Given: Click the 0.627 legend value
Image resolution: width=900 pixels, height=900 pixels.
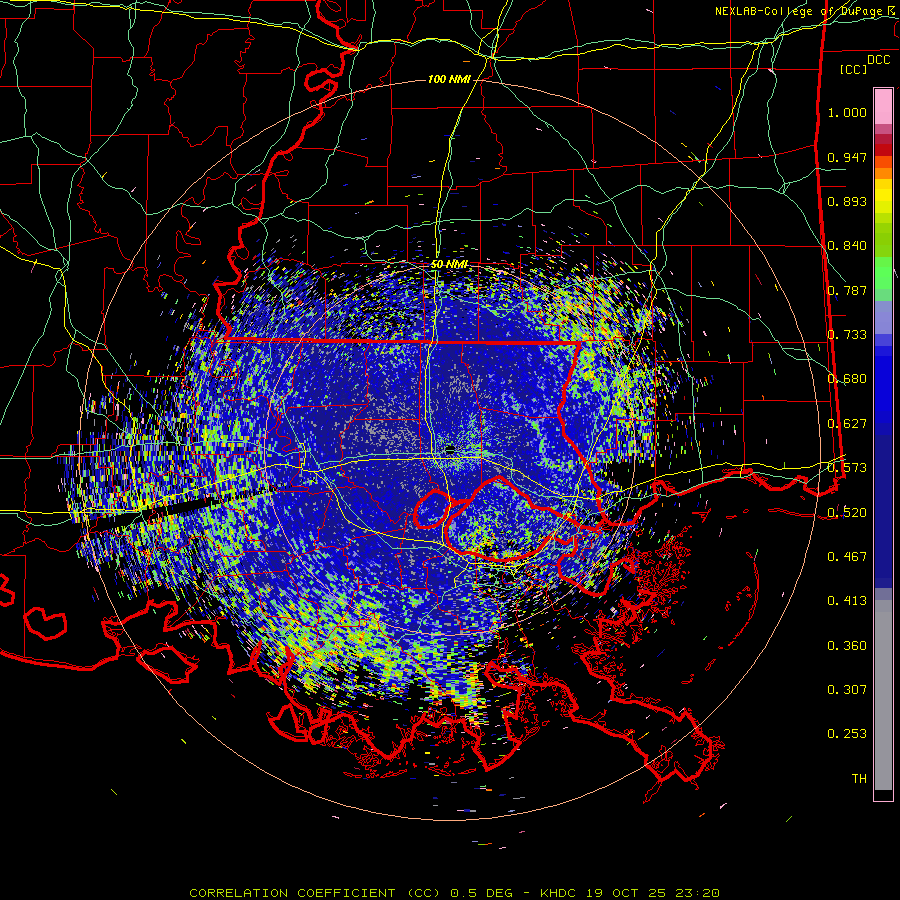Looking at the screenshot, I should point(847,424).
